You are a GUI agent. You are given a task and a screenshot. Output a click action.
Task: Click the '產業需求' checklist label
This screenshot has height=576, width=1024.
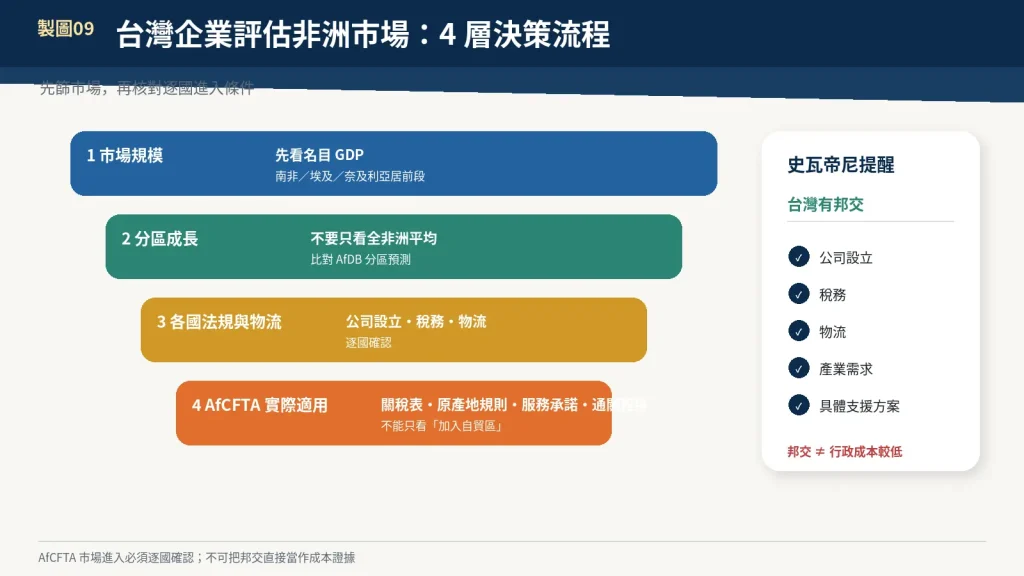click(x=846, y=370)
